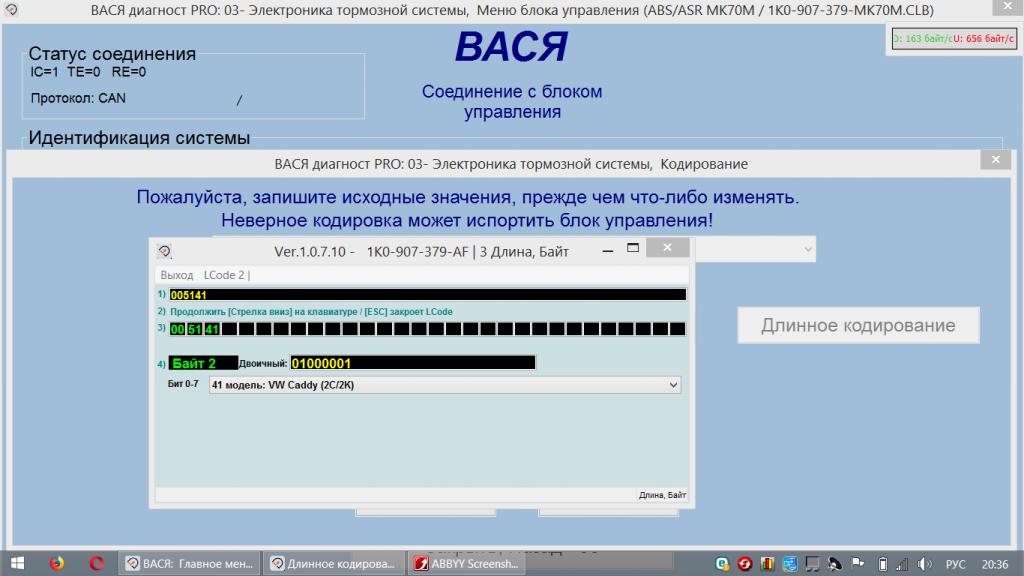The height and width of the screenshot is (576, 1024).
Task: Click the green Байт 2 label
Action: (x=203, y=363)
